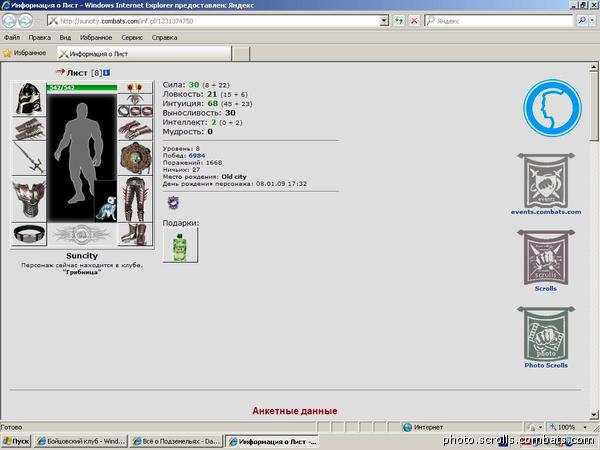Image resolution: width=600 pixels, height=450 pixels.
Task: Click the Побед 6984 wins link
Action: pos(197,155)
